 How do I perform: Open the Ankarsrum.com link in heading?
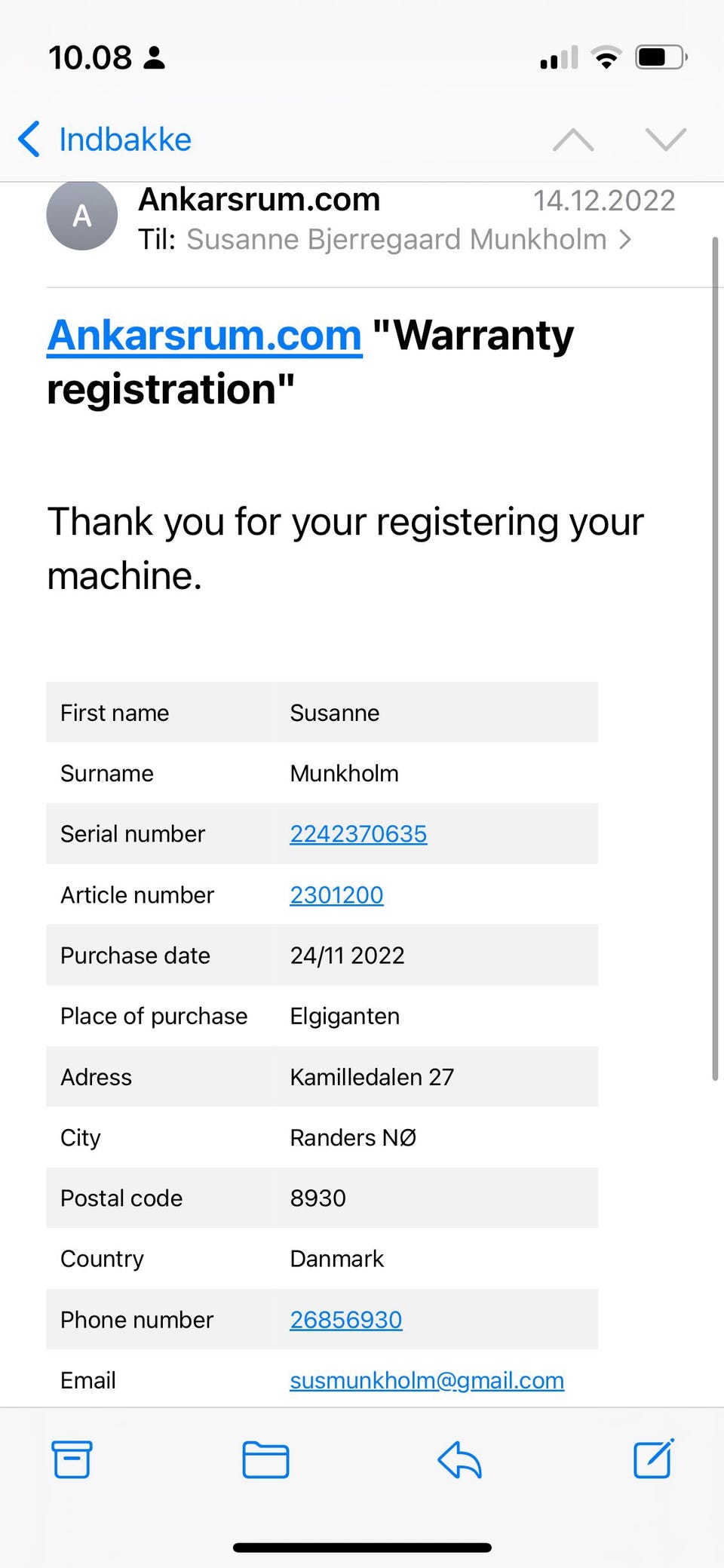[204, 335]
